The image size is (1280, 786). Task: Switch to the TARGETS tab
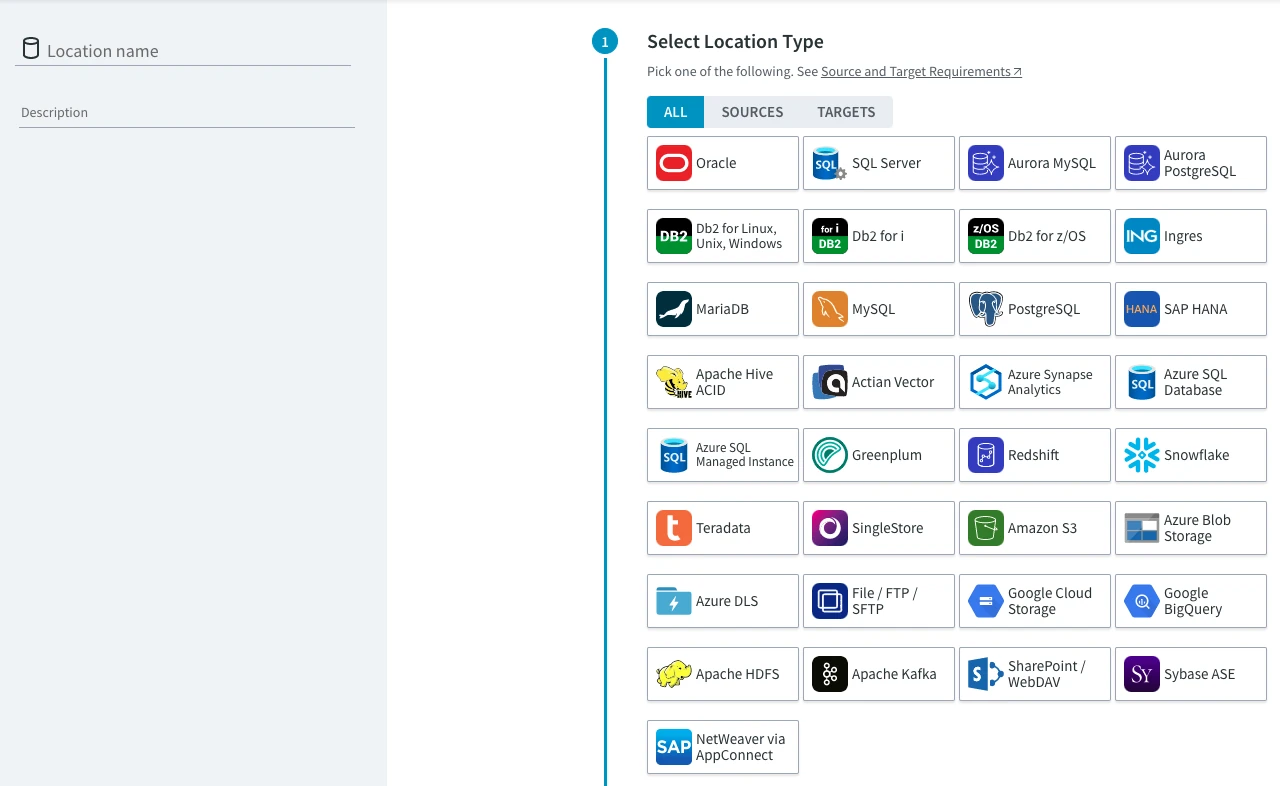coord(845,112)
